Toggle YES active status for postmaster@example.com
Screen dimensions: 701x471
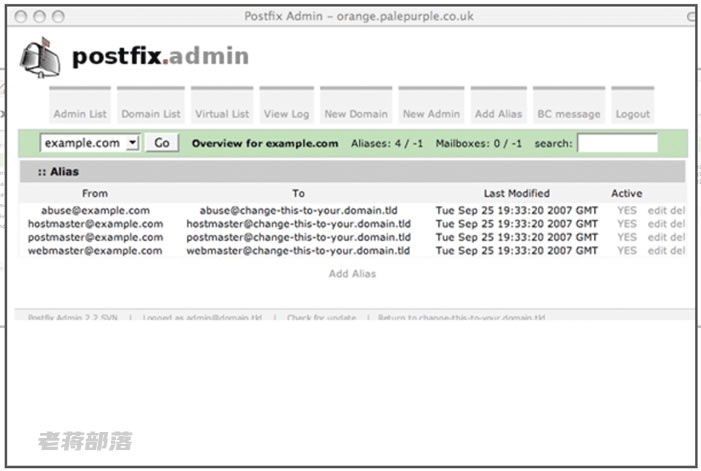[x=627, y=237]
